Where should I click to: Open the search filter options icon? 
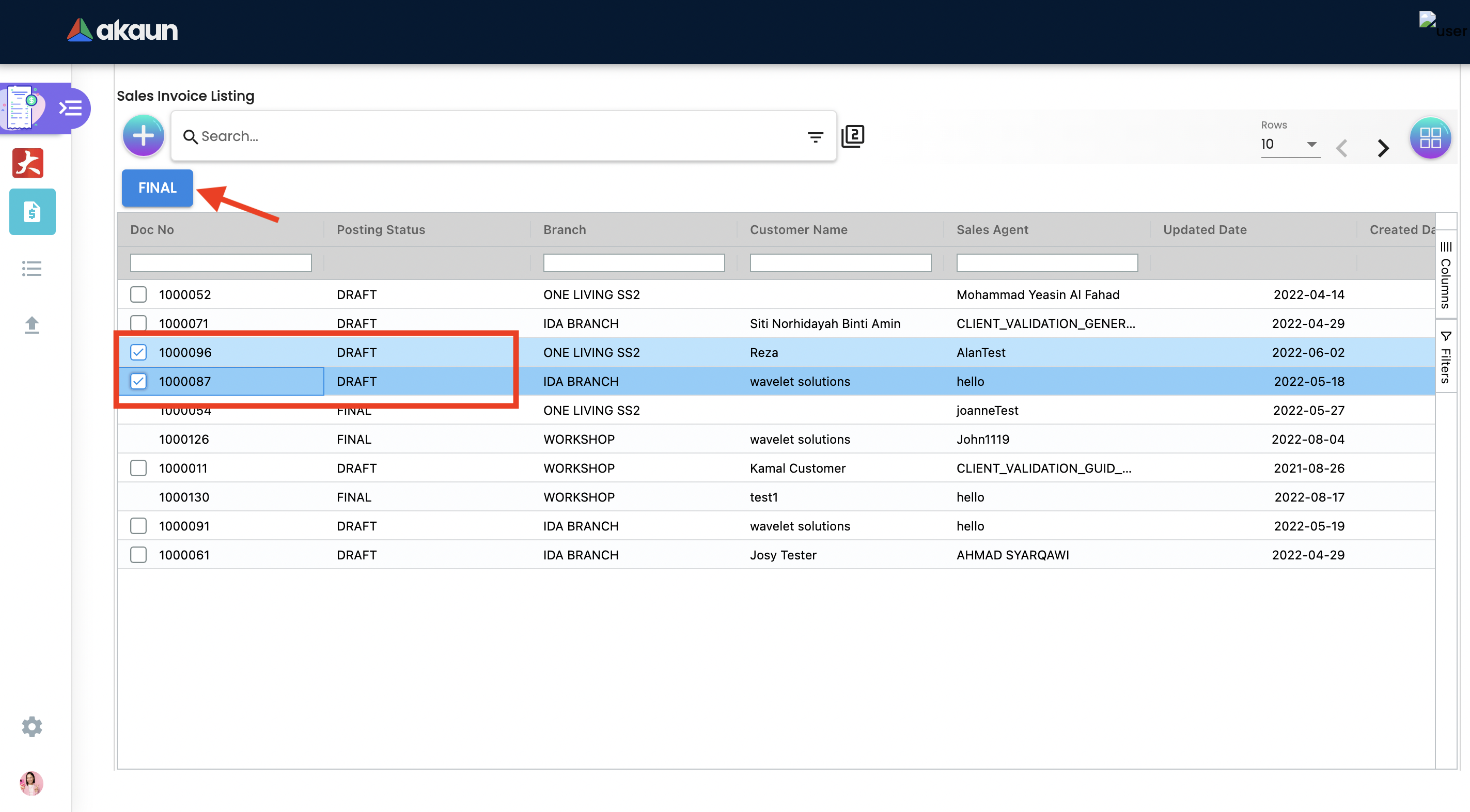(x=815, y=137)
